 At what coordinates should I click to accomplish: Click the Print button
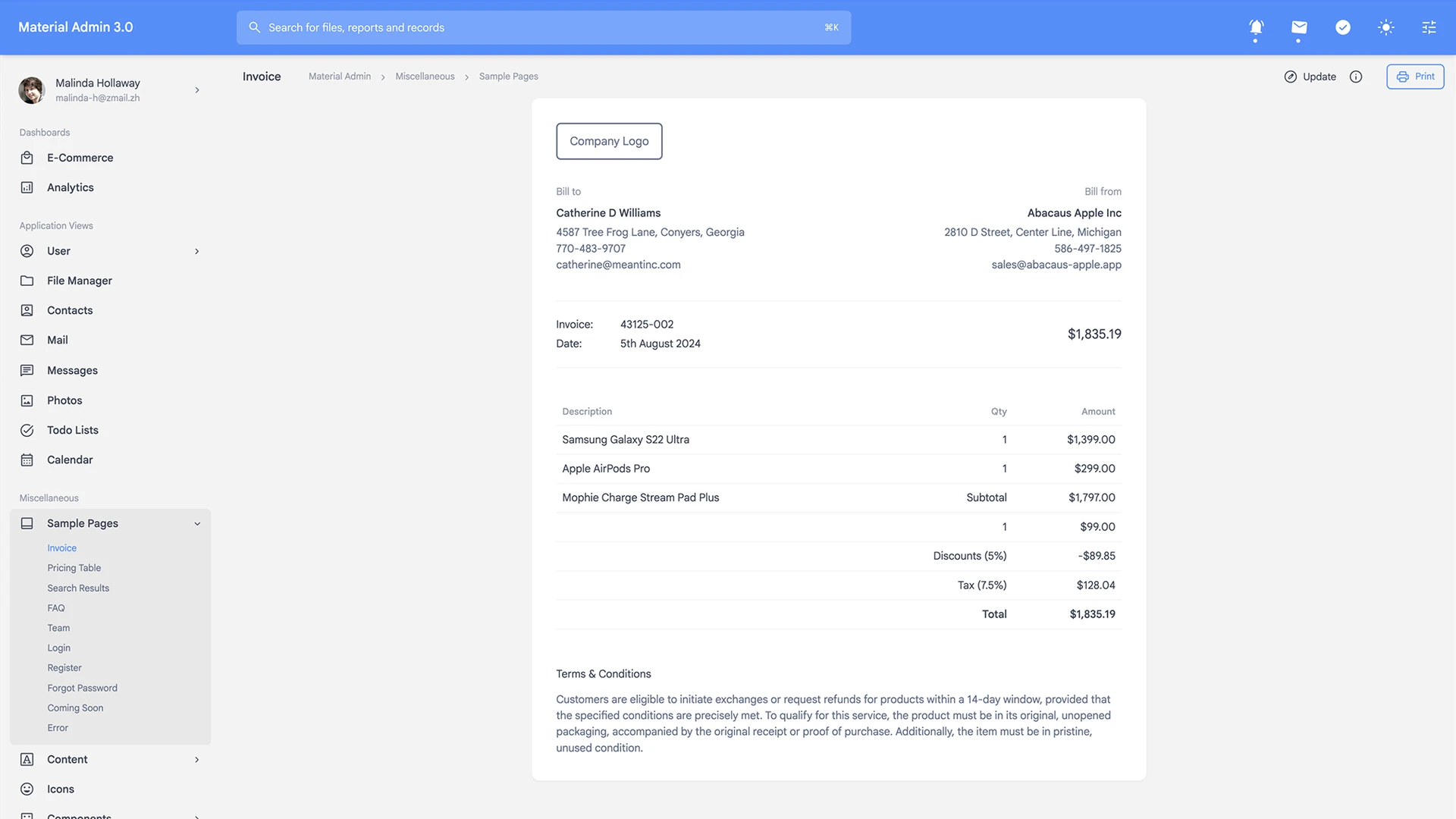(1415, 77)
